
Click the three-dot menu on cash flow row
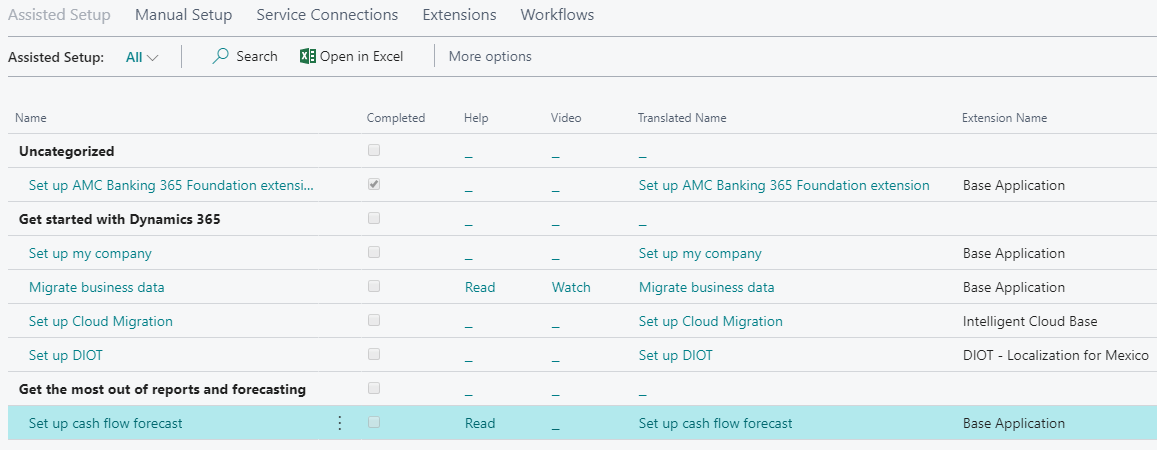(339, 423)
